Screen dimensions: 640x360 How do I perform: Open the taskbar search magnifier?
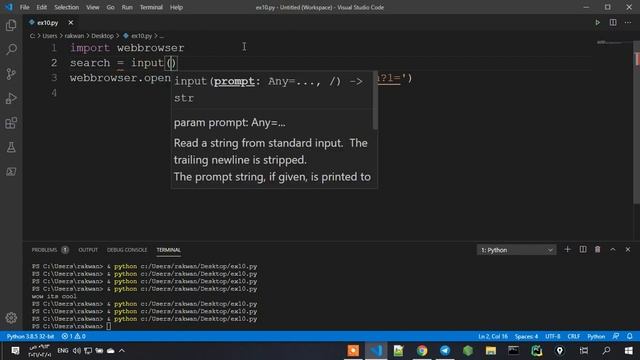(x=606, y=351)
